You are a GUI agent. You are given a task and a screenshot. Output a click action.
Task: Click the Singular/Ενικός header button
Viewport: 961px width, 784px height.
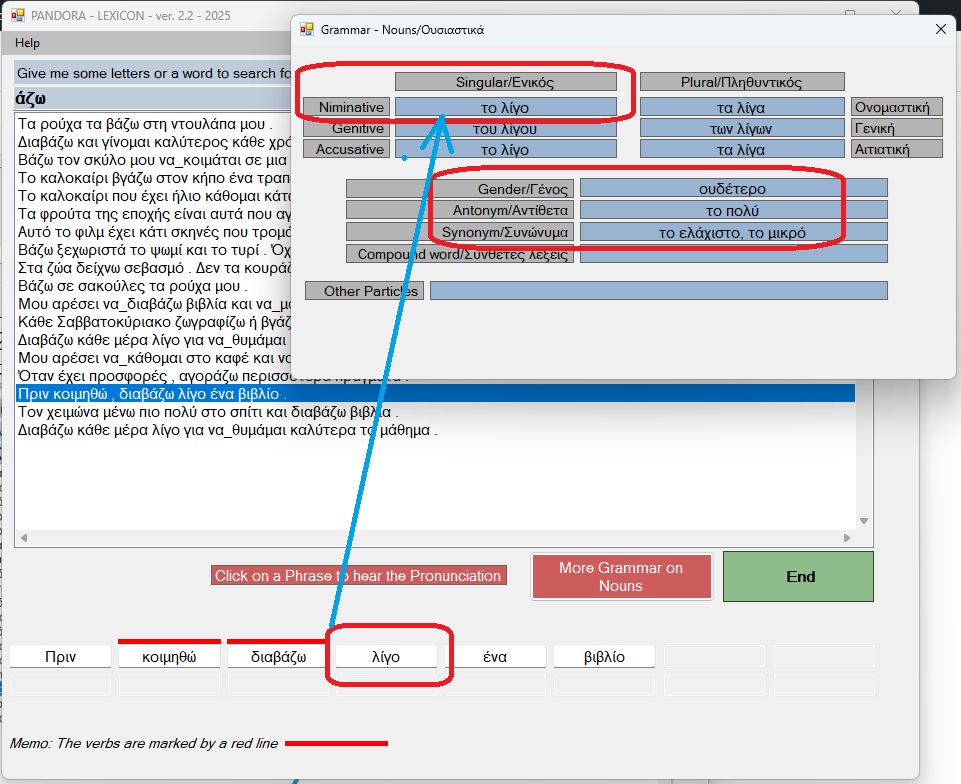[505, 82]
